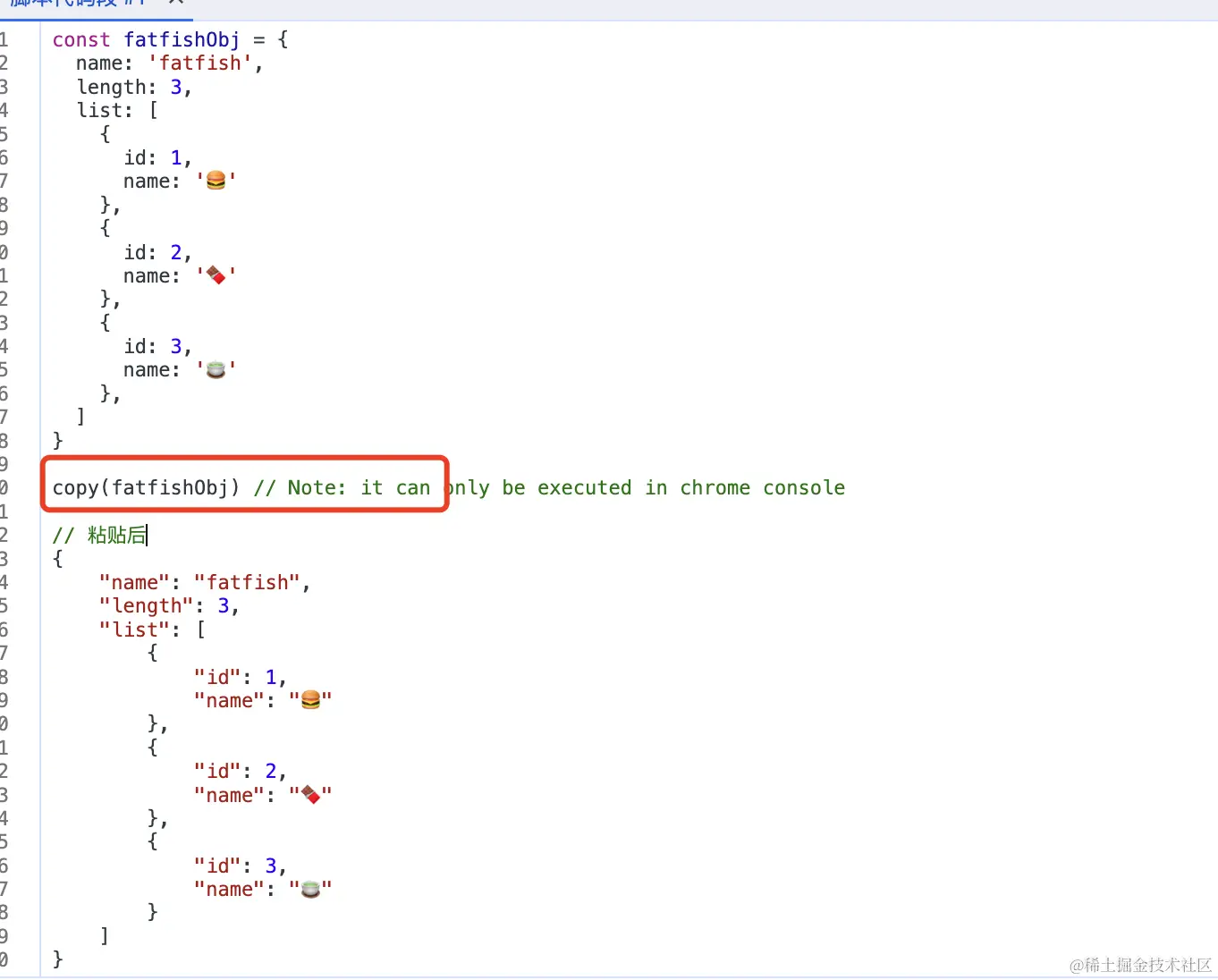Image resolution: width=1218 pixels, height=980 pixels.
Task: Click the quoted "length": 3 line
Action: point(169,606)
